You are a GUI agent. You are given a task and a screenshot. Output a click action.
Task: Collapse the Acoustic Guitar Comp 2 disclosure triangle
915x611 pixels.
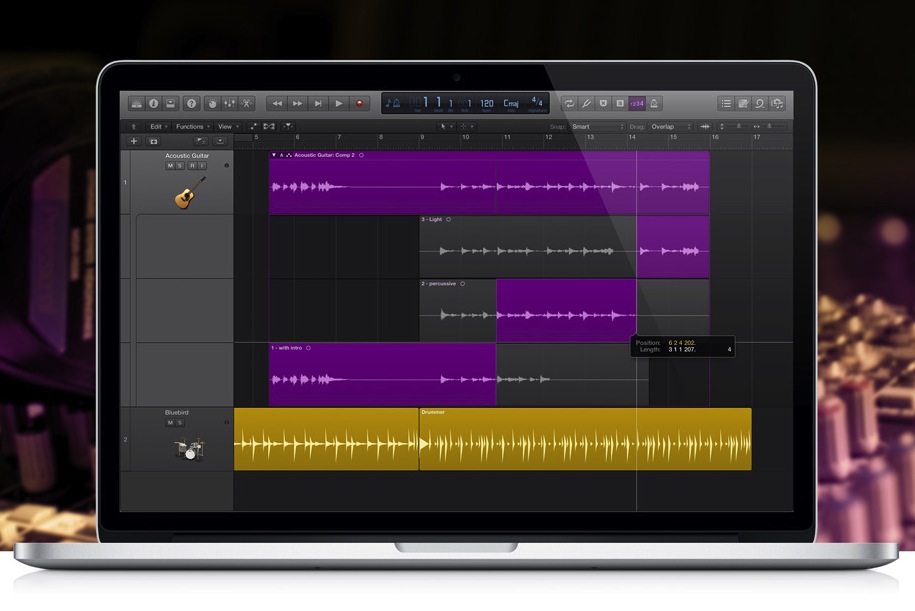point(272,156)
